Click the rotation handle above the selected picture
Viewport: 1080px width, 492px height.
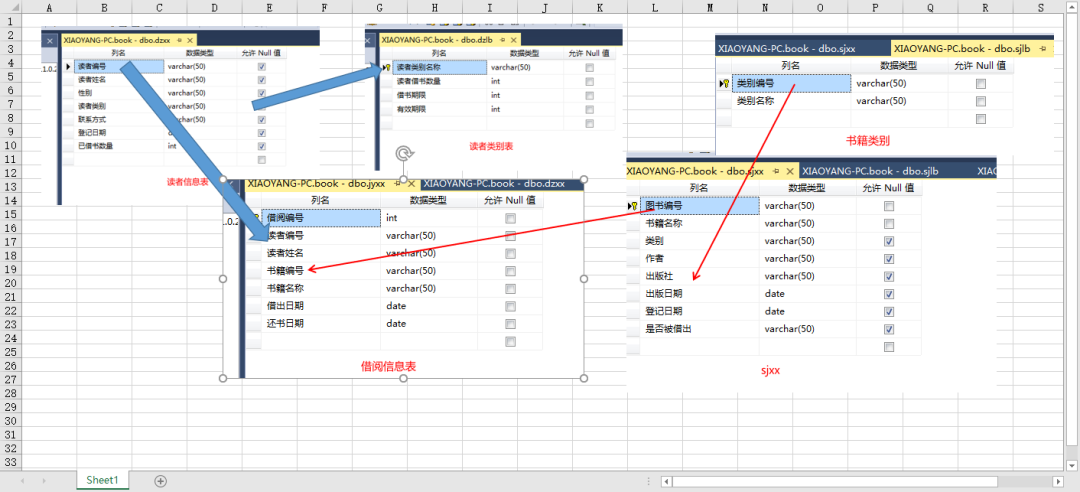point(404,153)
